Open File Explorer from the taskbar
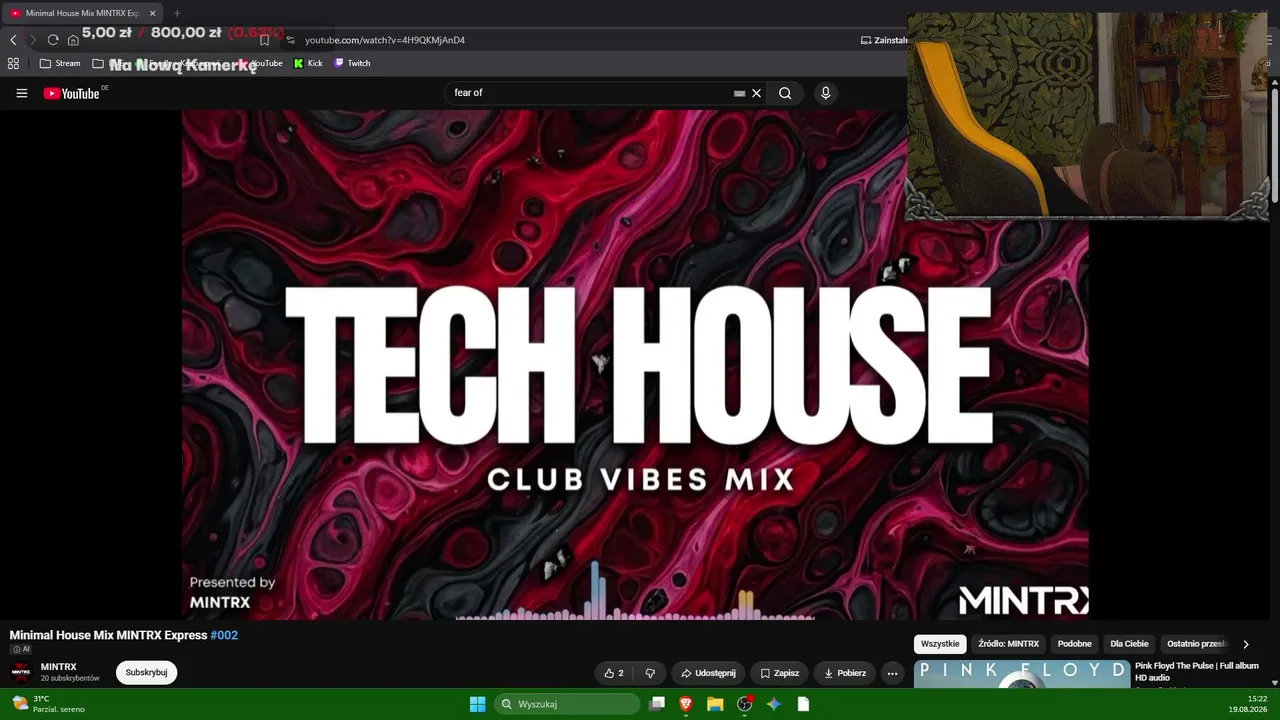This screenshot has height=720, width=1280. click(x=715, y=704)
